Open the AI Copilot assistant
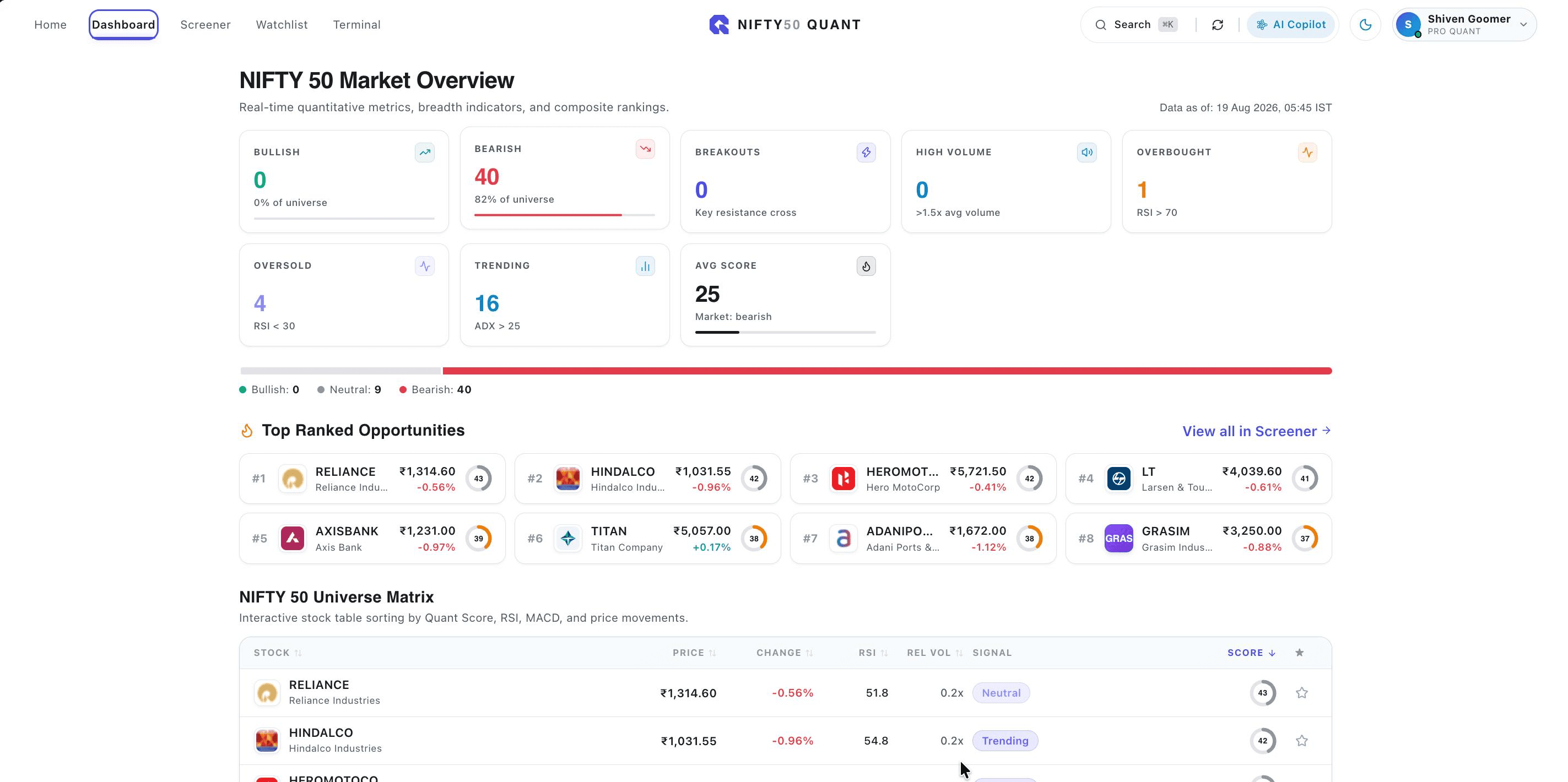1568x782 pixels. click(1290, 25)
